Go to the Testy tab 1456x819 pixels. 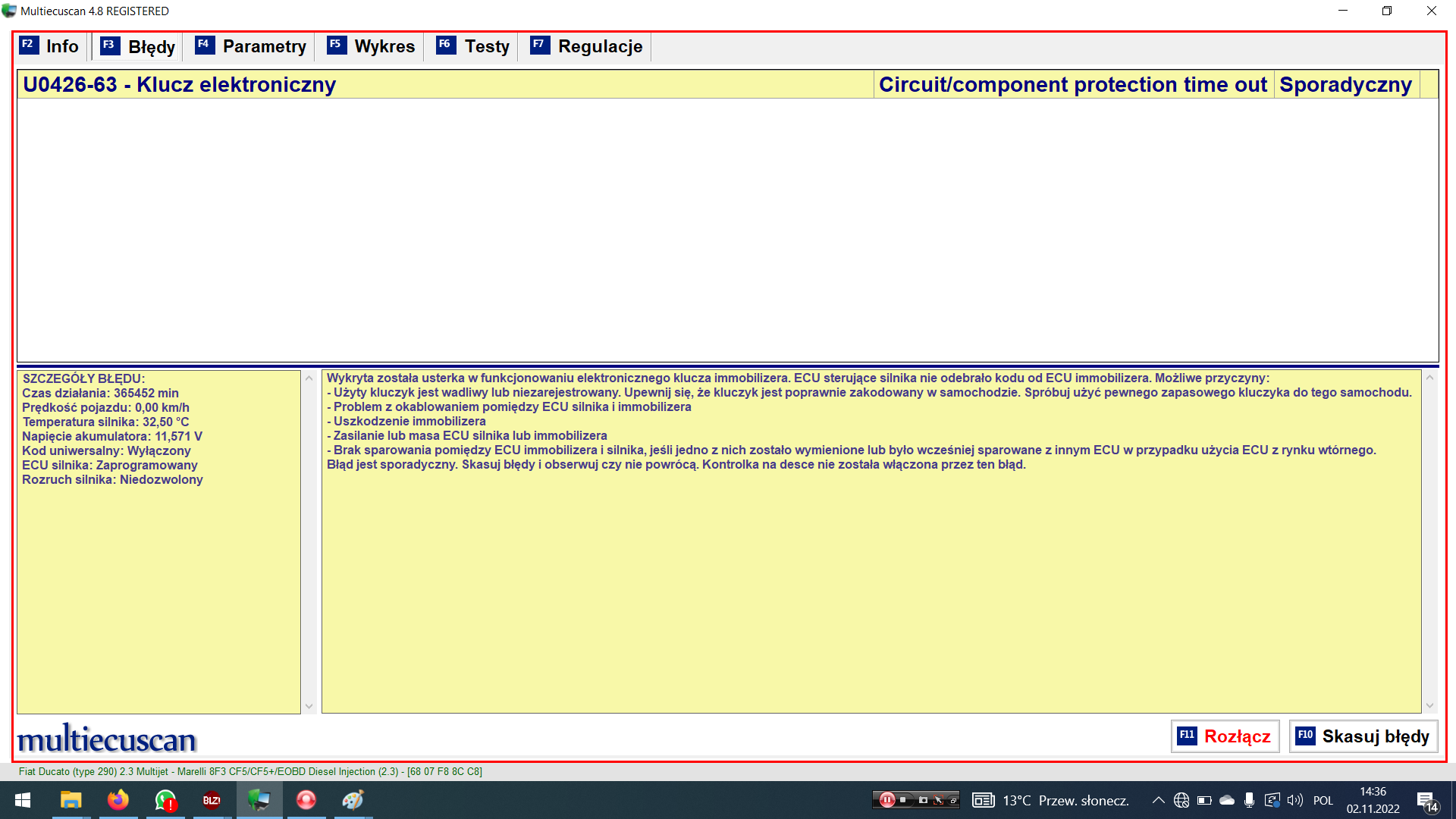[473, 46]
